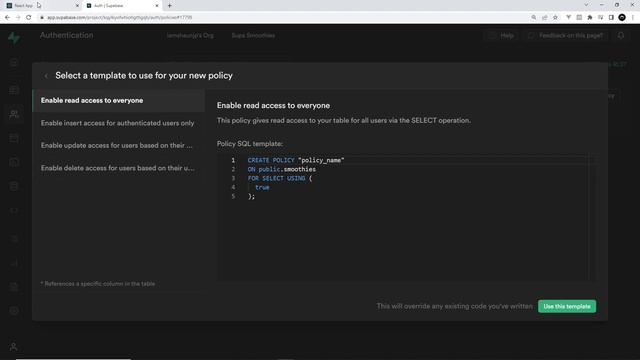
Task: Click the browser forward arrow
Action: coord(18,18)
